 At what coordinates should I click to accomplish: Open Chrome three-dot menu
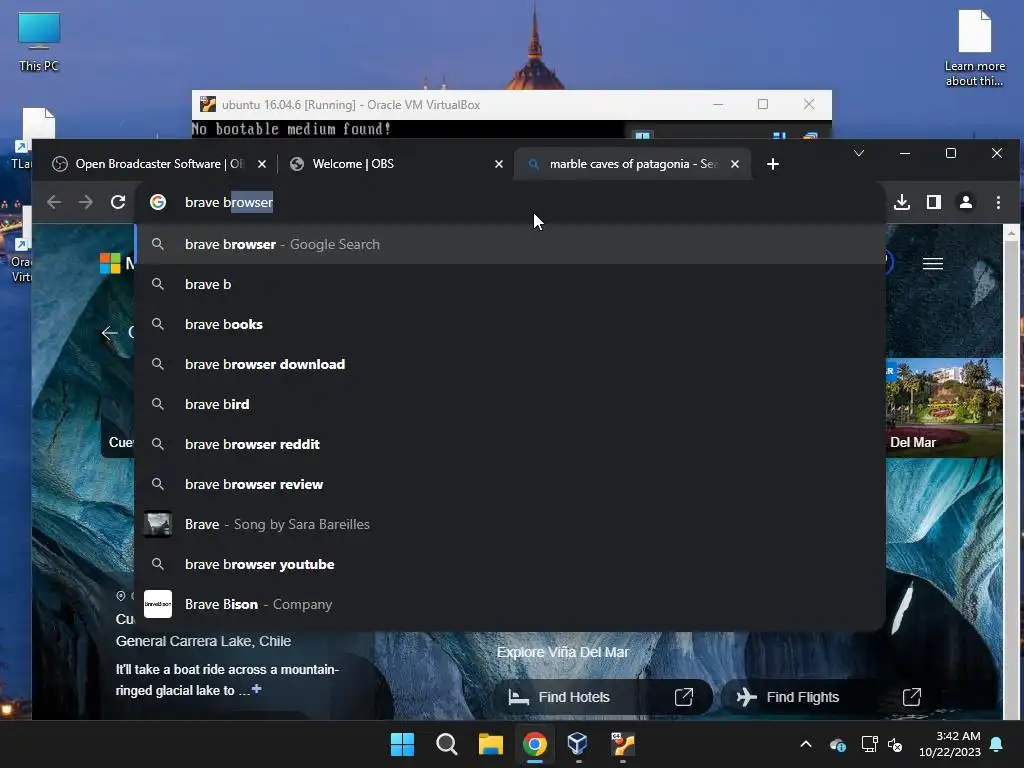pyautogui.click(x=998, y=202)
